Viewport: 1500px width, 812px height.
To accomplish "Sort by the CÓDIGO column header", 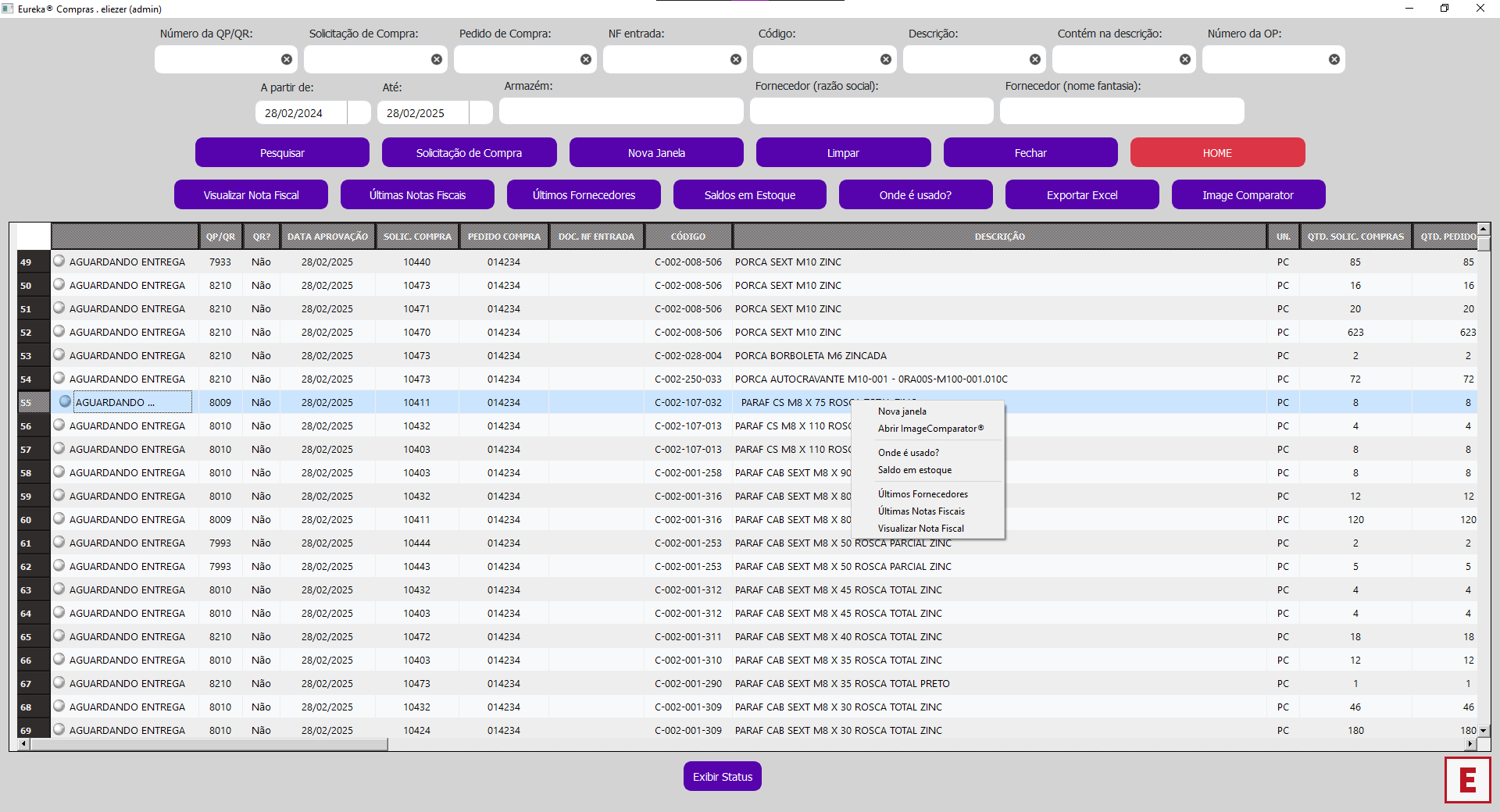I will click(x=687, y=236).
